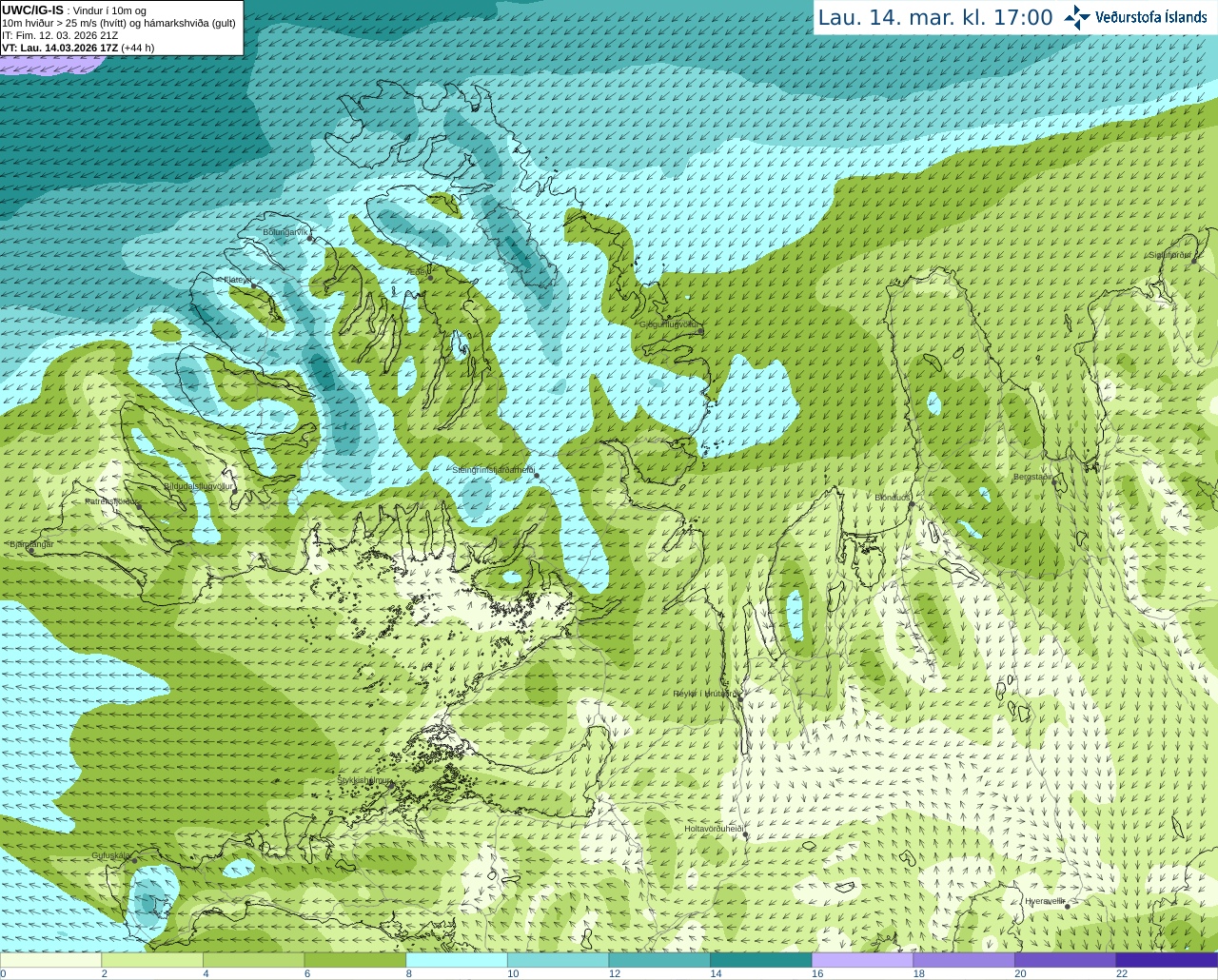This screenshot has height=980, width=1218.
Task: Click the Reykir í Hrútafirði station label
Action: 705,694
